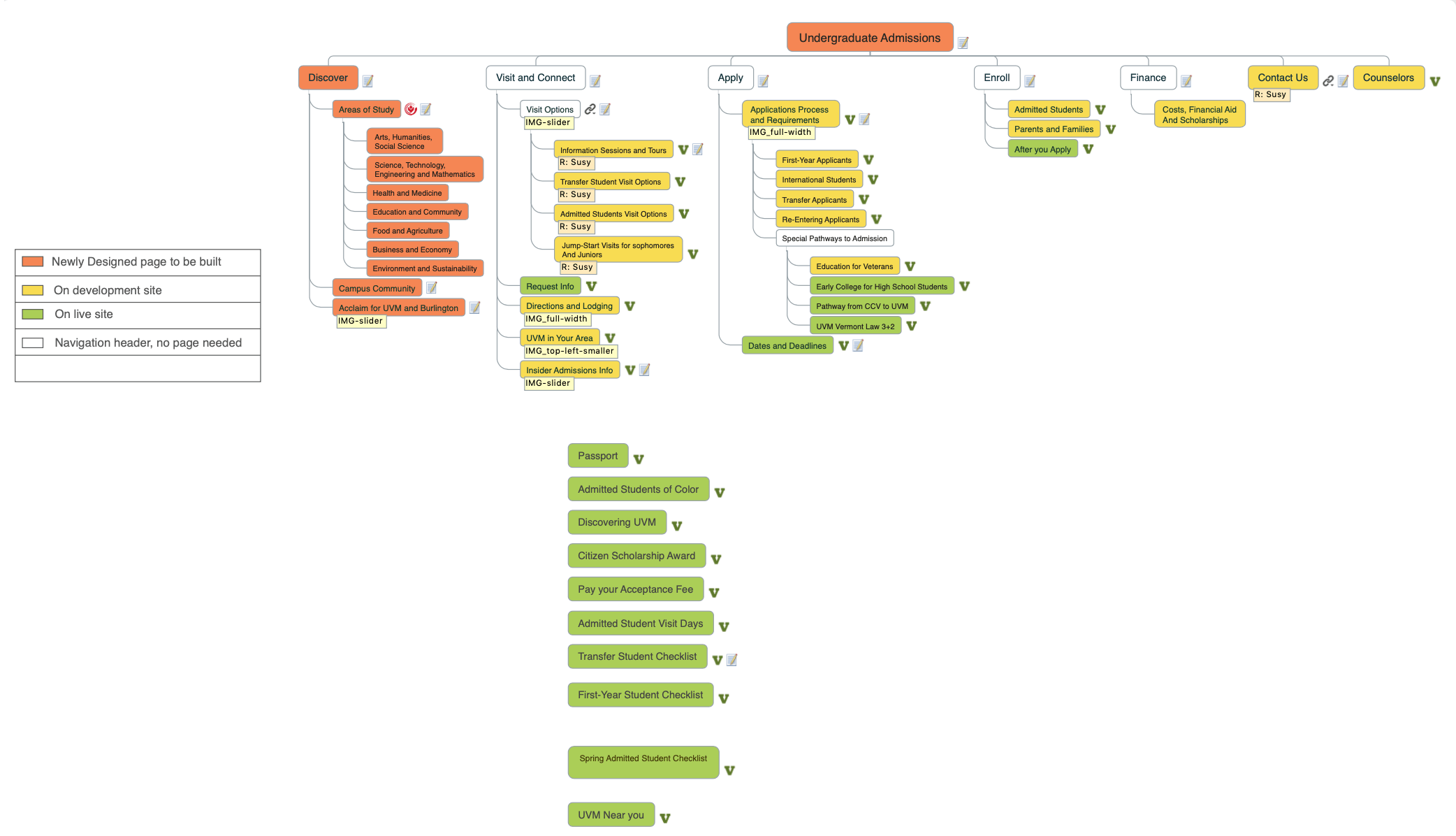Click the V icon beside After you Apply
The height and width of the screenshot is (836, 1456).
coord(1089,149)
